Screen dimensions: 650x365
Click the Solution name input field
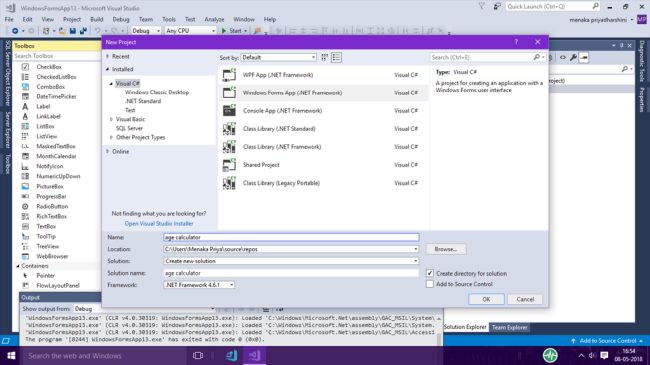291,273
